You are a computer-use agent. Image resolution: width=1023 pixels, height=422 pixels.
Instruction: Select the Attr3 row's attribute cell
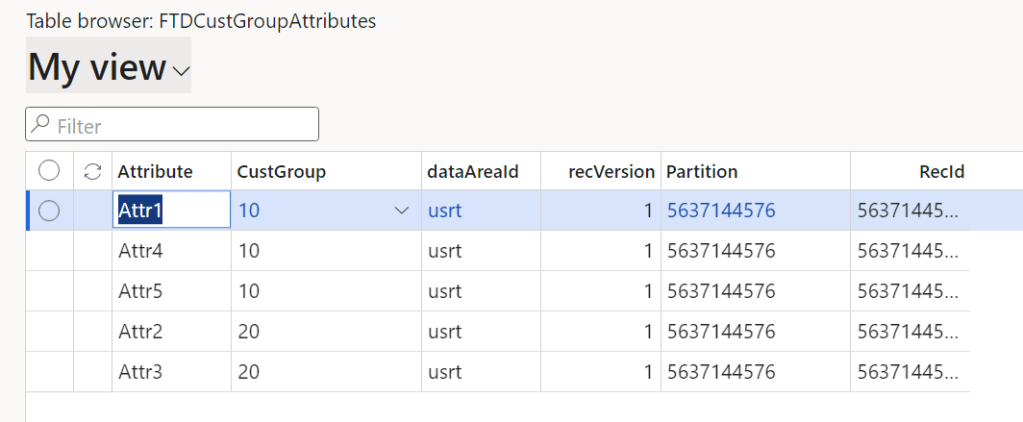point(141,372)
